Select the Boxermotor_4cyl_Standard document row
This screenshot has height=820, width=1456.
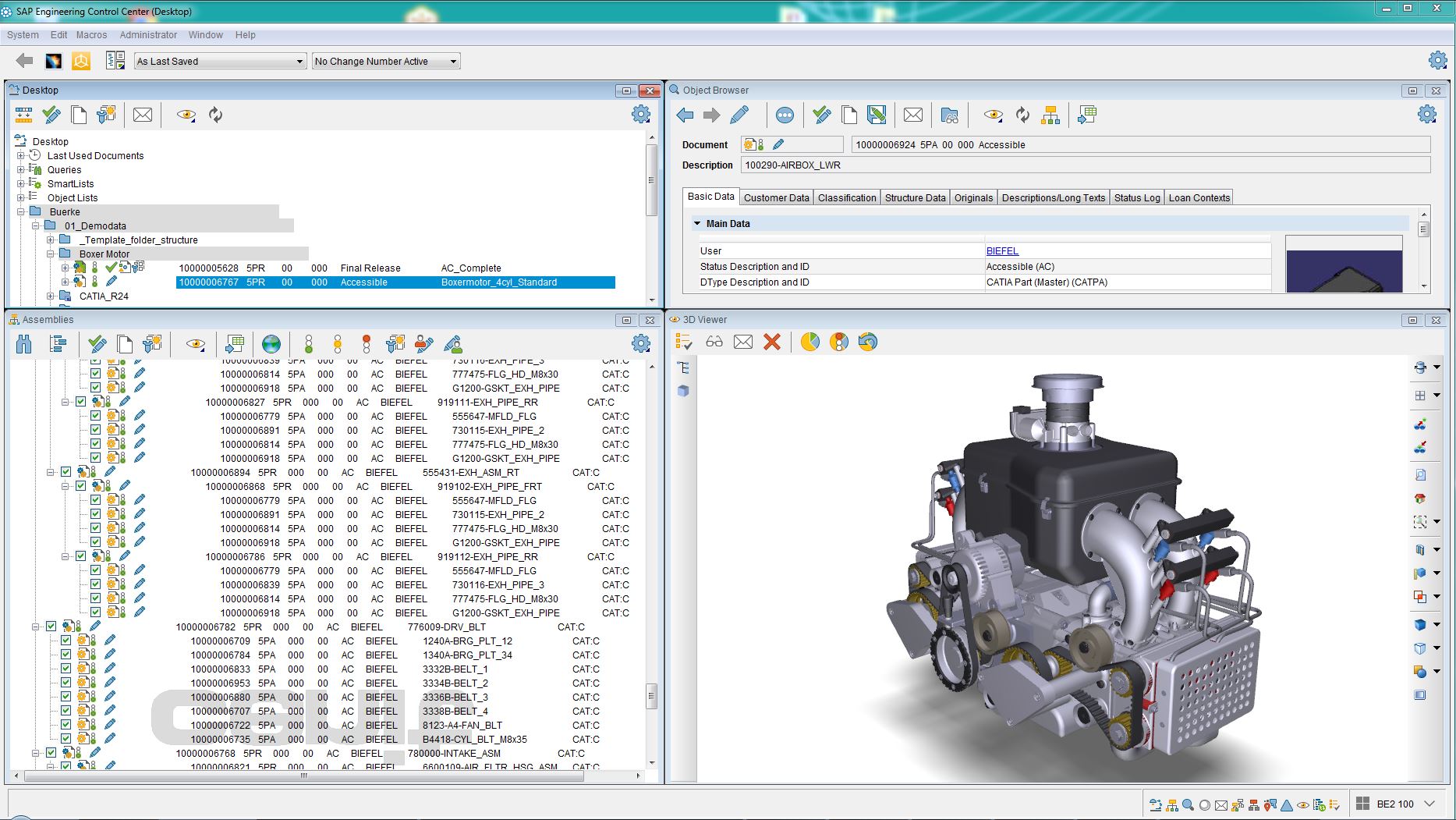tap(396, 282)
